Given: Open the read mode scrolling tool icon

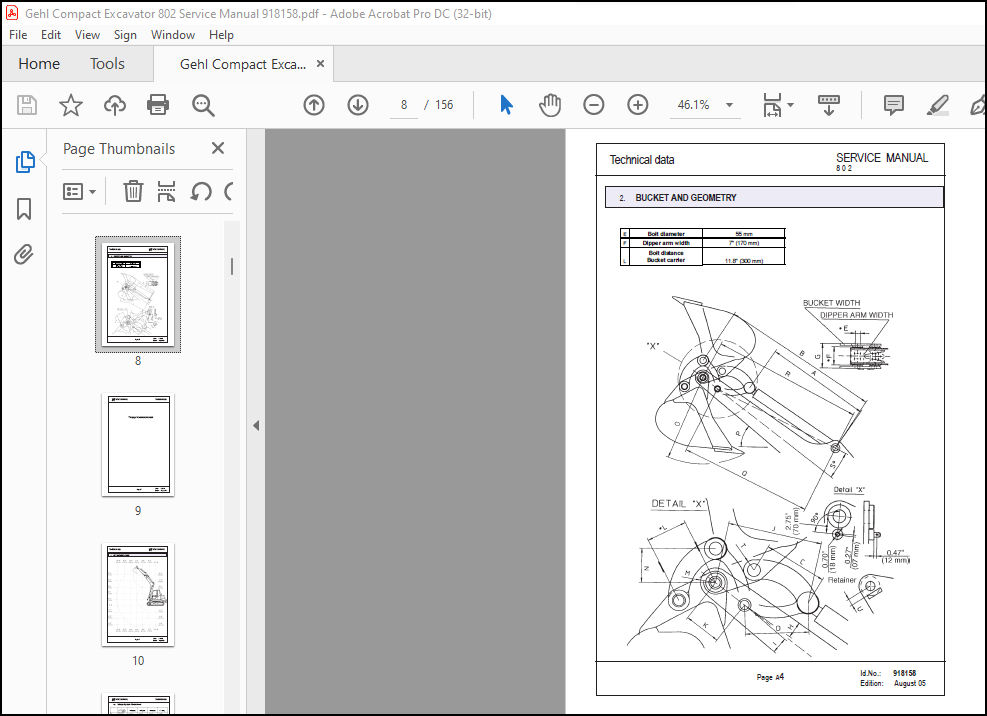Looking at the screenshot, I should click(x=828, y=105).
